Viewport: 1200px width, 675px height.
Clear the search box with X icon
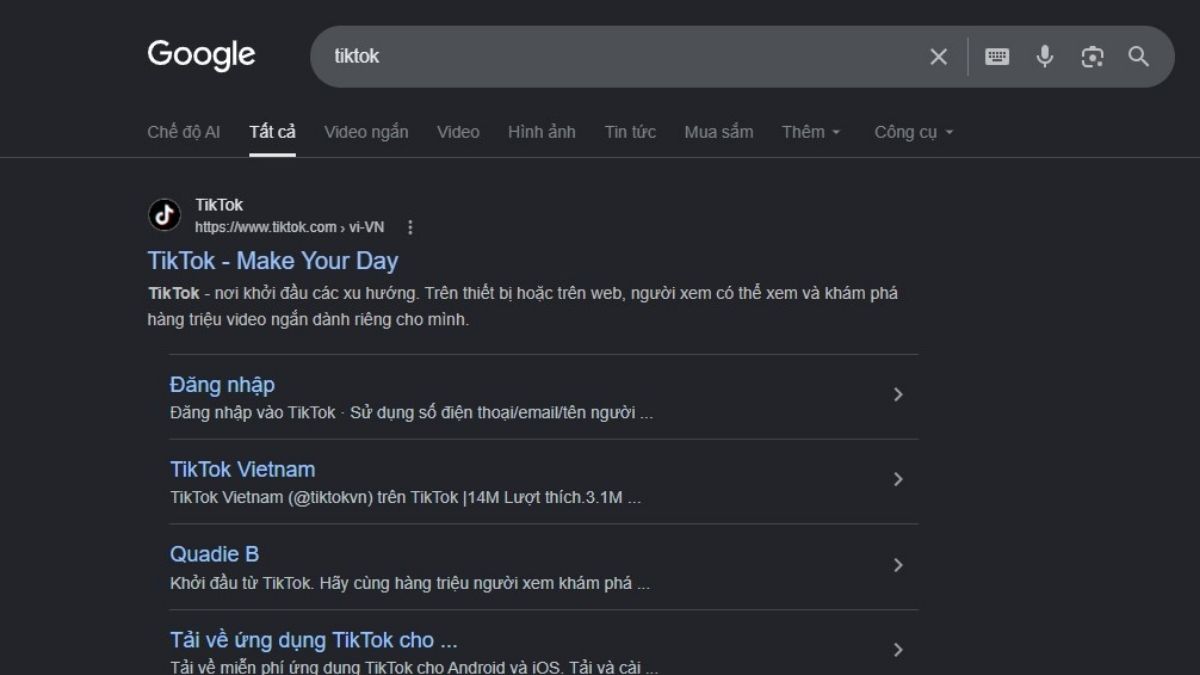point(938,57)
